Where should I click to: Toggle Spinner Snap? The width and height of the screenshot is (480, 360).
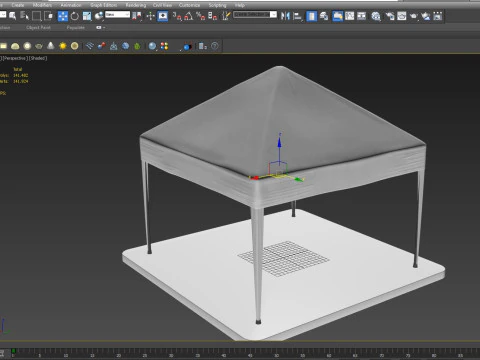[x=213, y=16]
